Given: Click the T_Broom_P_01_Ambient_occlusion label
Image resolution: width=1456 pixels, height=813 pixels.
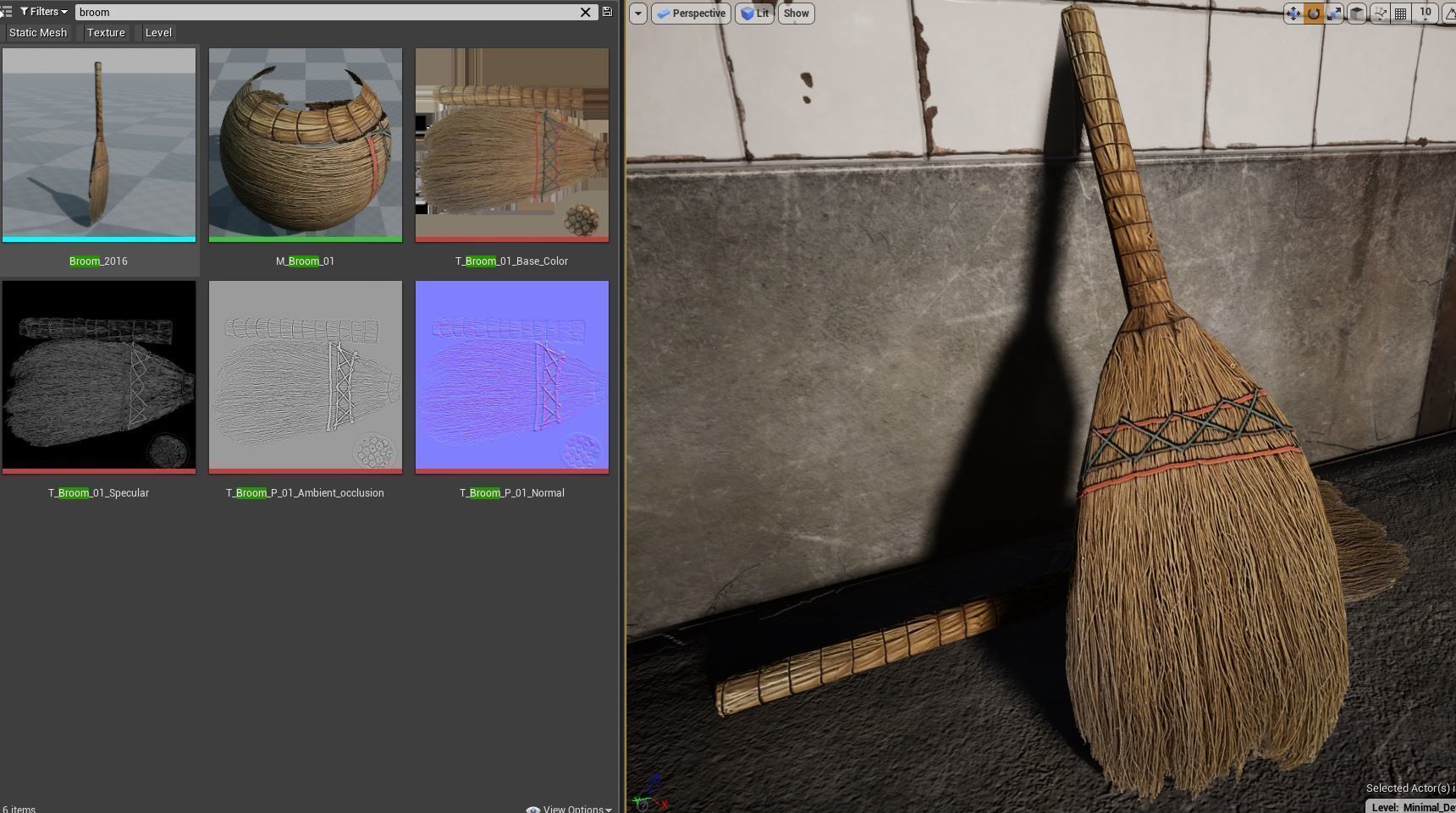Looking at the screenshot, I should click(305, 492).
